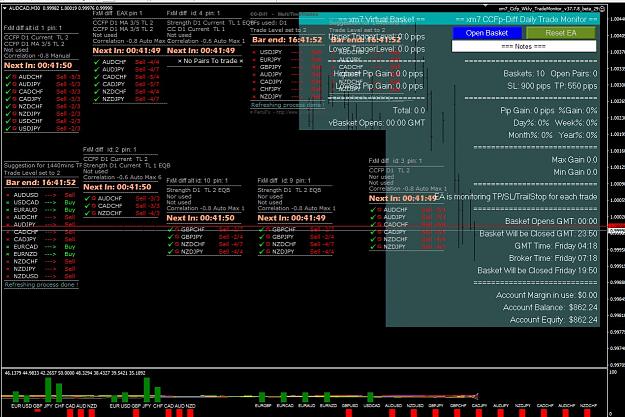
Task: Click 'TP: 550 pips' value
Action: point(575,86)
